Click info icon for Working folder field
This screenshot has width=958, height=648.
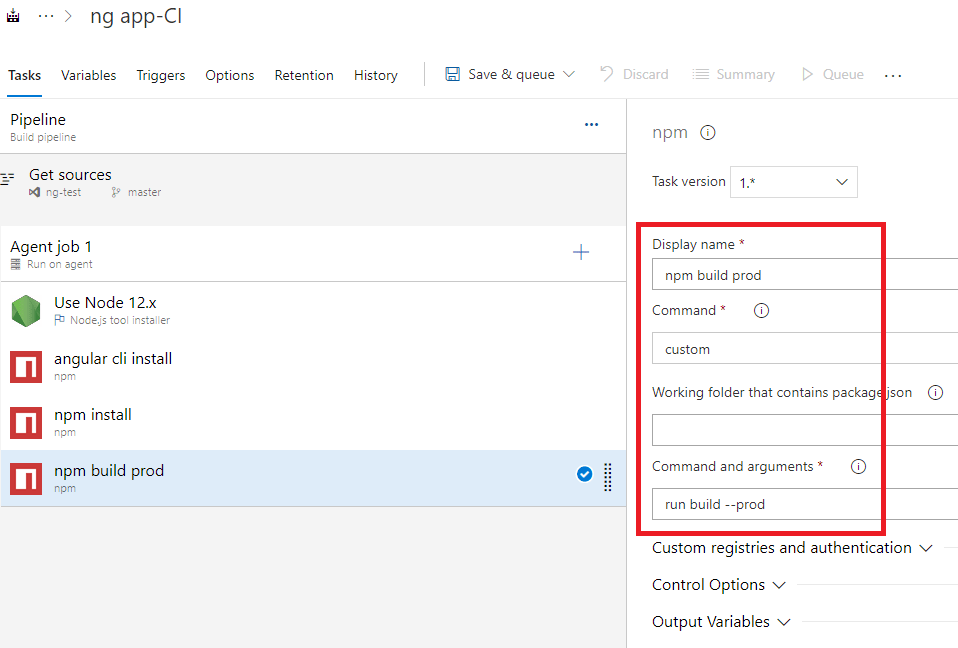tap(935, 393)
